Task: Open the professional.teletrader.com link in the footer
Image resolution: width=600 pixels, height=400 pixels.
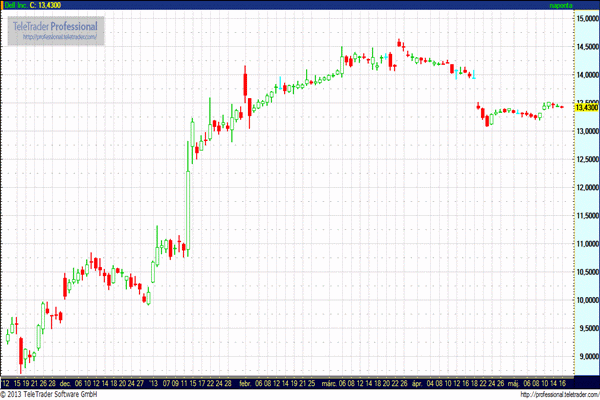Action: coord(558,395)
